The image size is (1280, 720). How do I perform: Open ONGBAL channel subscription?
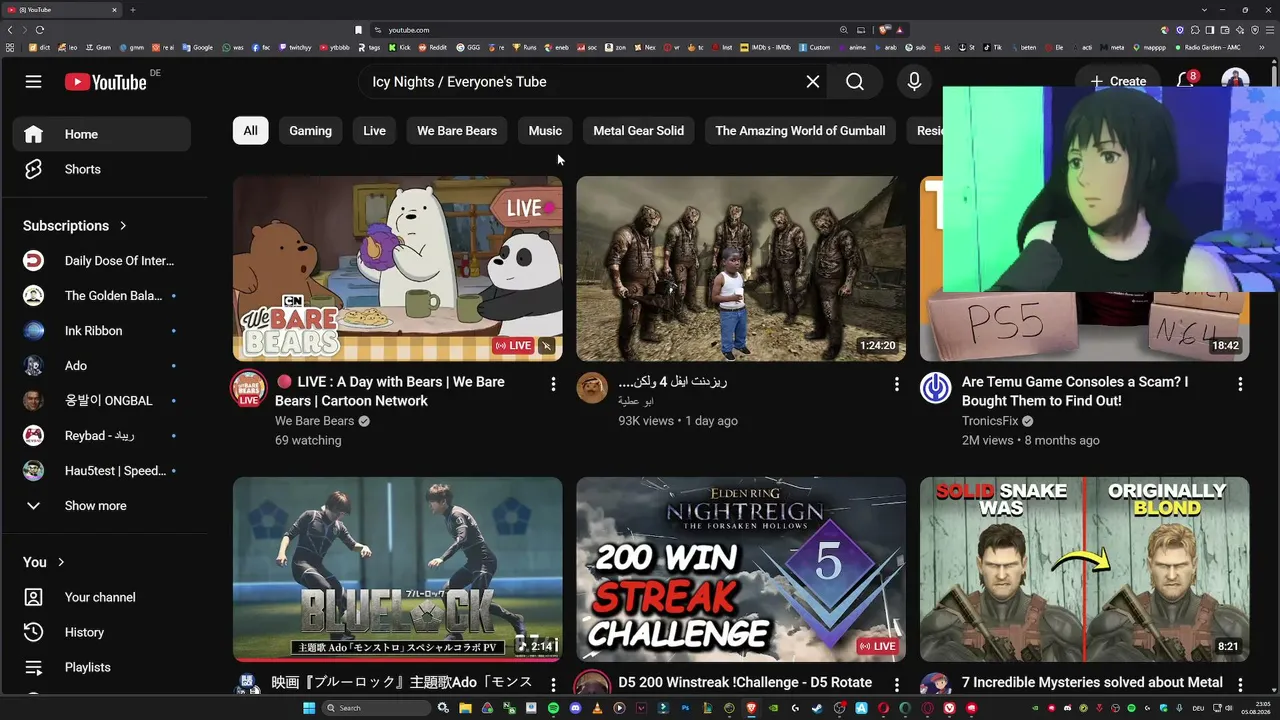click(x=101, y=401)
